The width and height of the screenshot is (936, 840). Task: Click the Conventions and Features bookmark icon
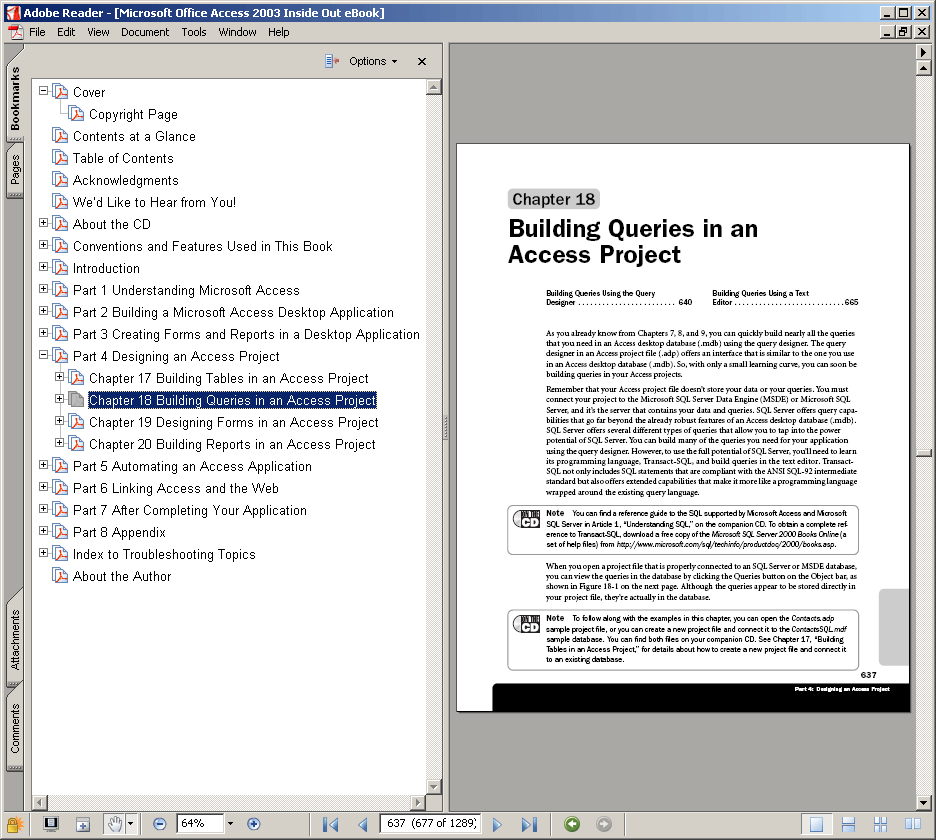coord(60,246)
